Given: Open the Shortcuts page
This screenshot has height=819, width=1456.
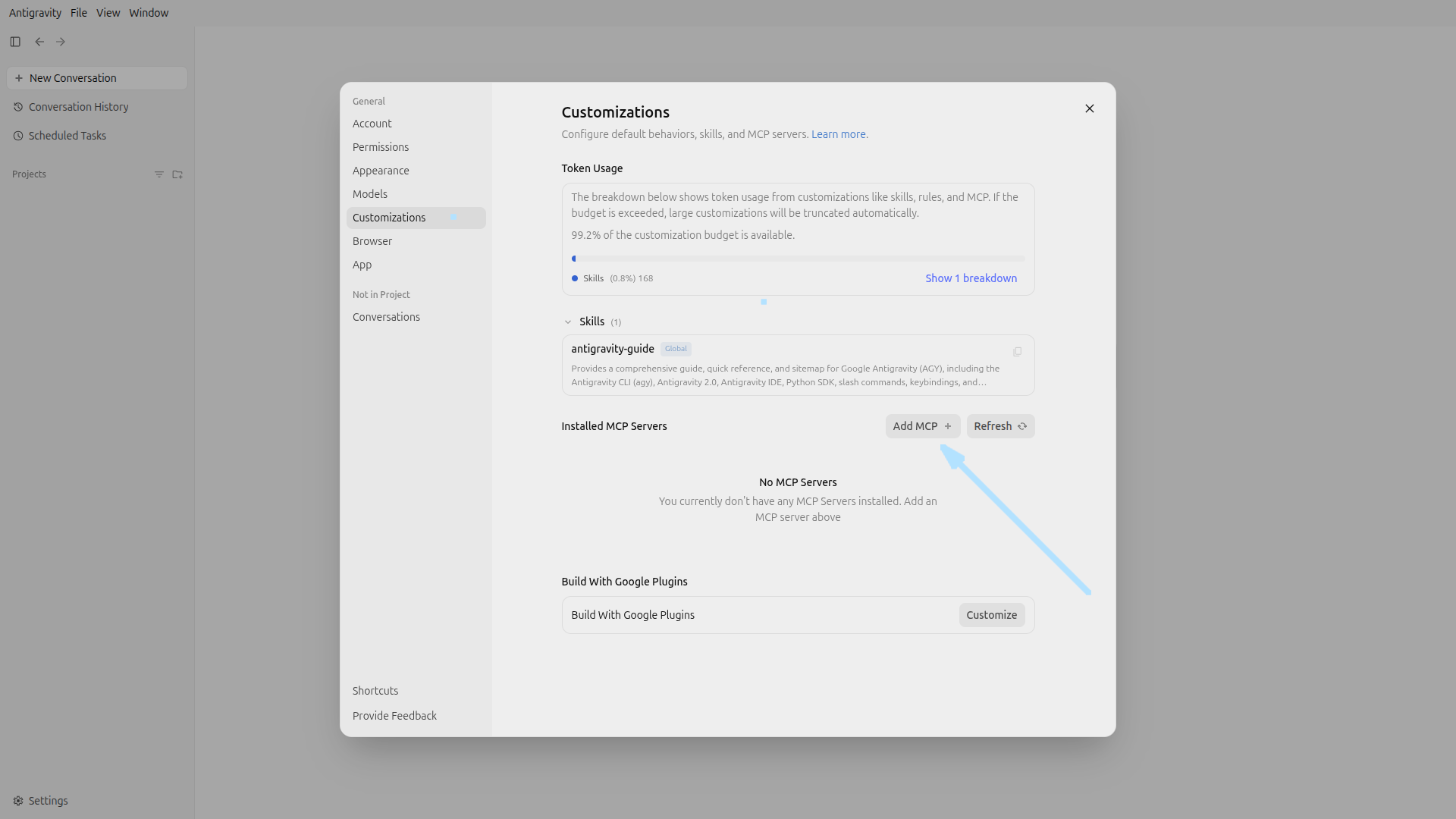Looking at the screenshot, I should point(416,691).
